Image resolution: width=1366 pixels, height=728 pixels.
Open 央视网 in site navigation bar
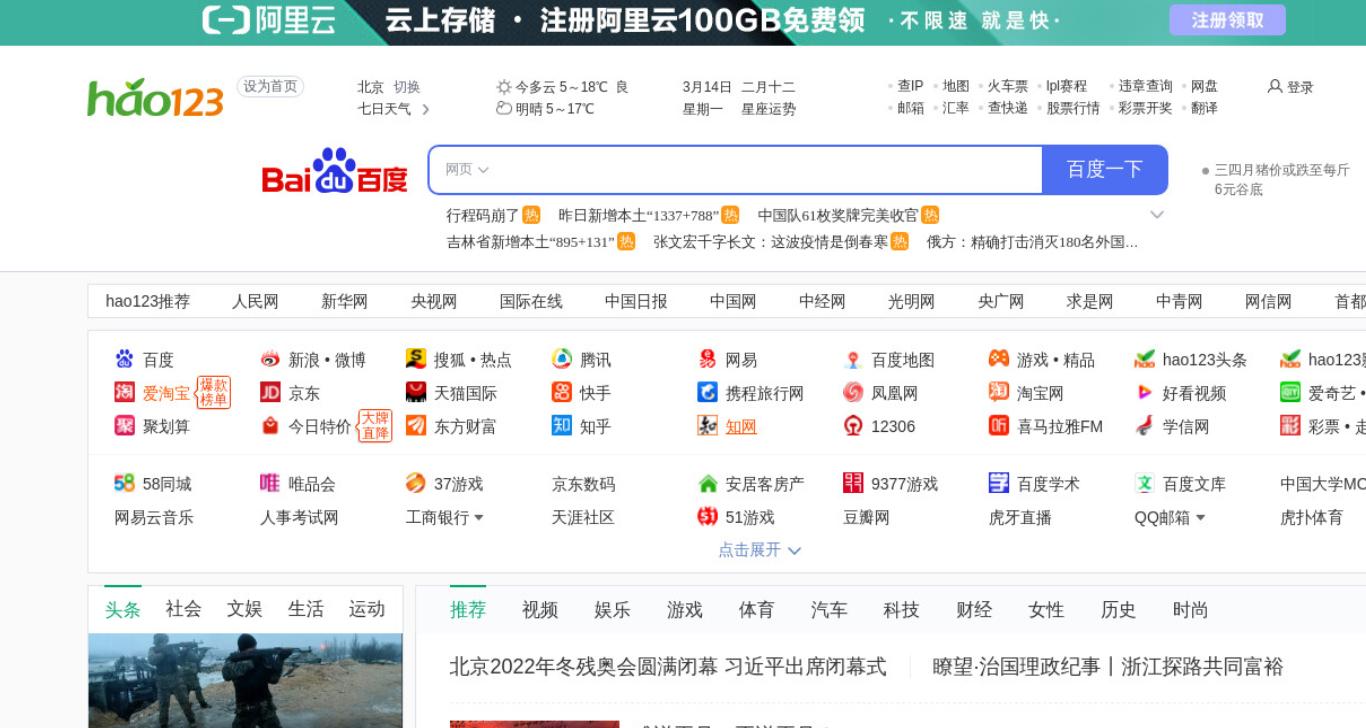(x=434, y=301)
